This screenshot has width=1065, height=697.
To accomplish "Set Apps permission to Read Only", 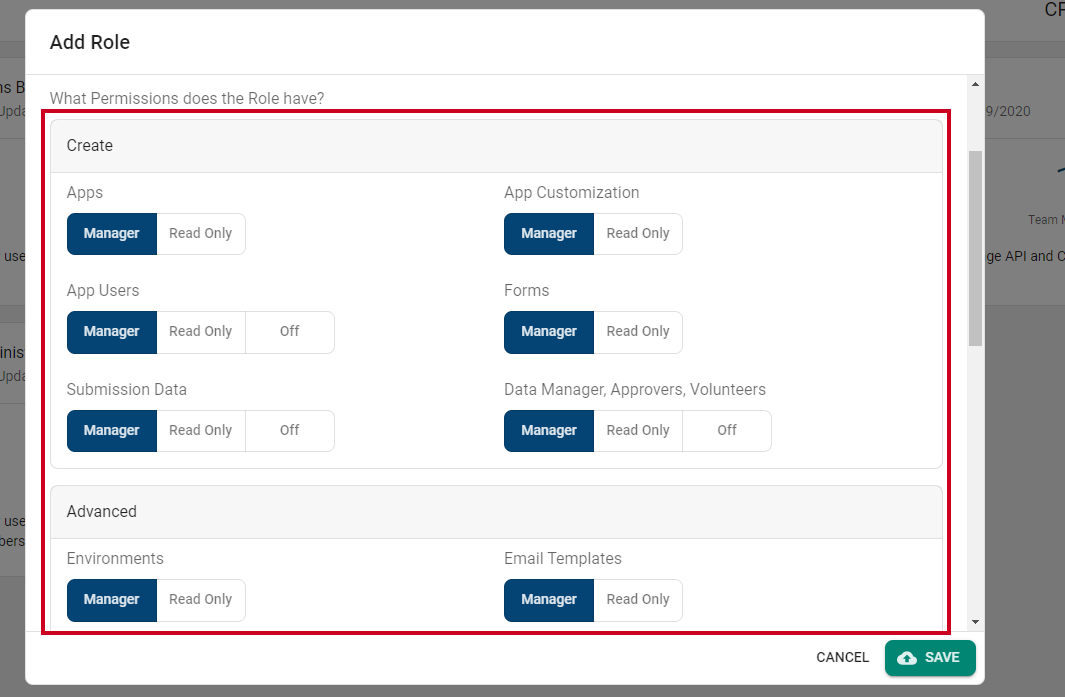I will pos(200,234).
